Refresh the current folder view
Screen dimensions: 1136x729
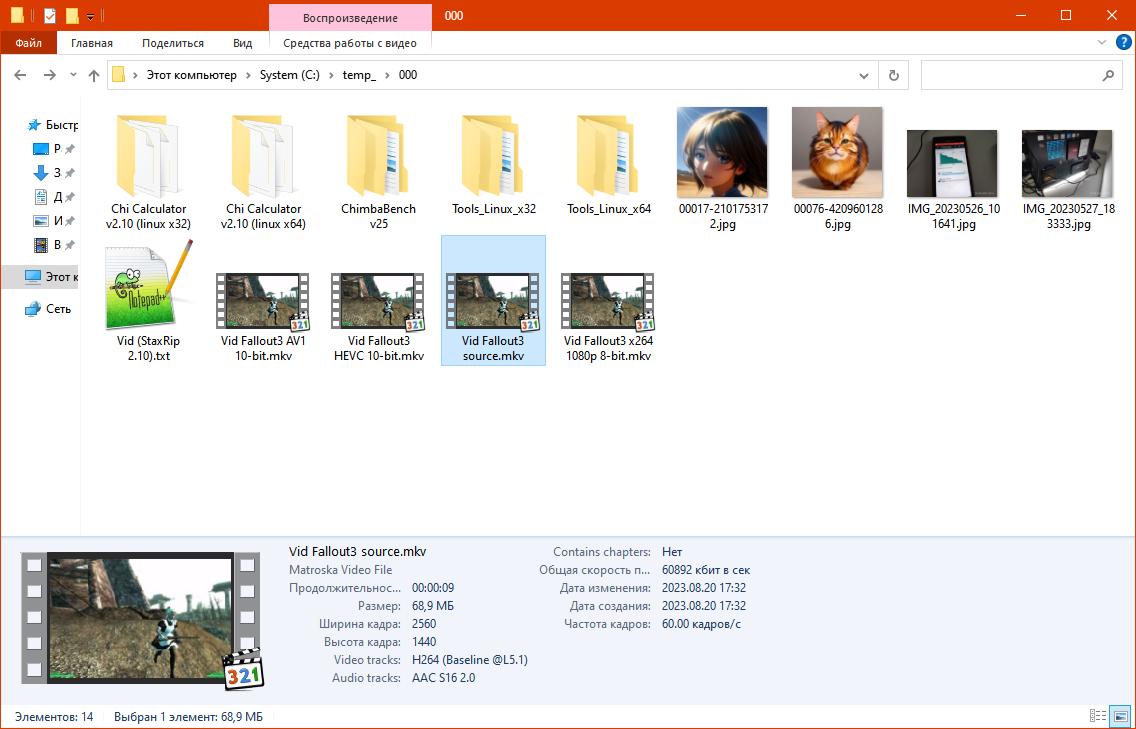pyautogui.click(x=894, y=75)
